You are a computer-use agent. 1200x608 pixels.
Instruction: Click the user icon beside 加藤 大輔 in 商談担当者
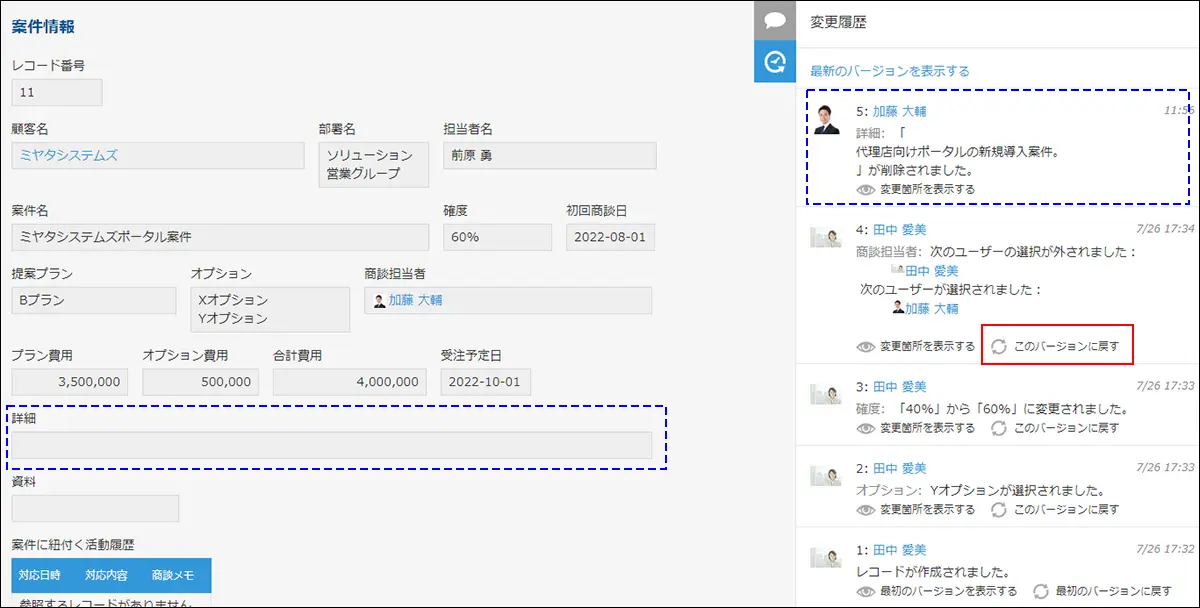tap(379, 300)
